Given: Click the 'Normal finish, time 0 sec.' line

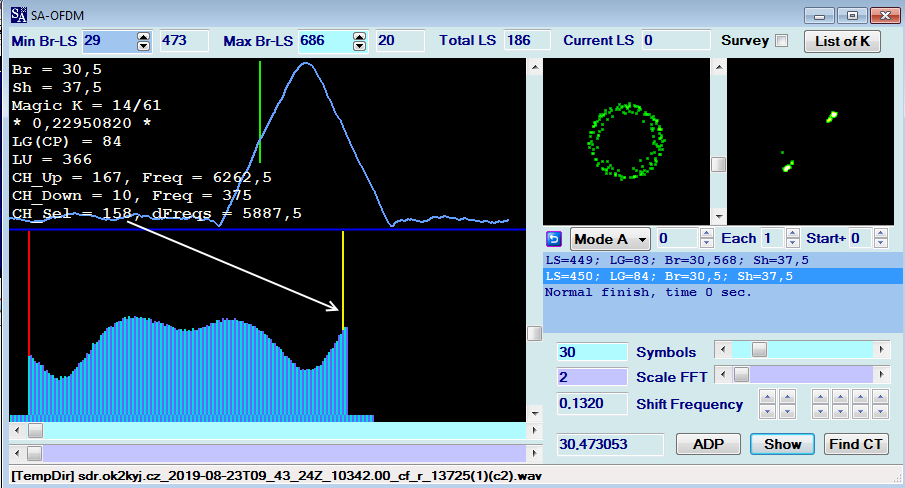Looking at the screenshot, I should (648, 292).
